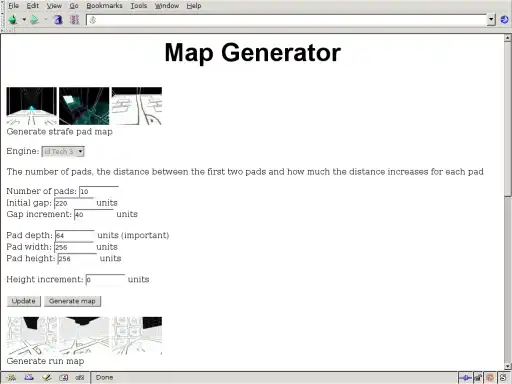Open the Back history dropdown arrow

tap(24, 20)
